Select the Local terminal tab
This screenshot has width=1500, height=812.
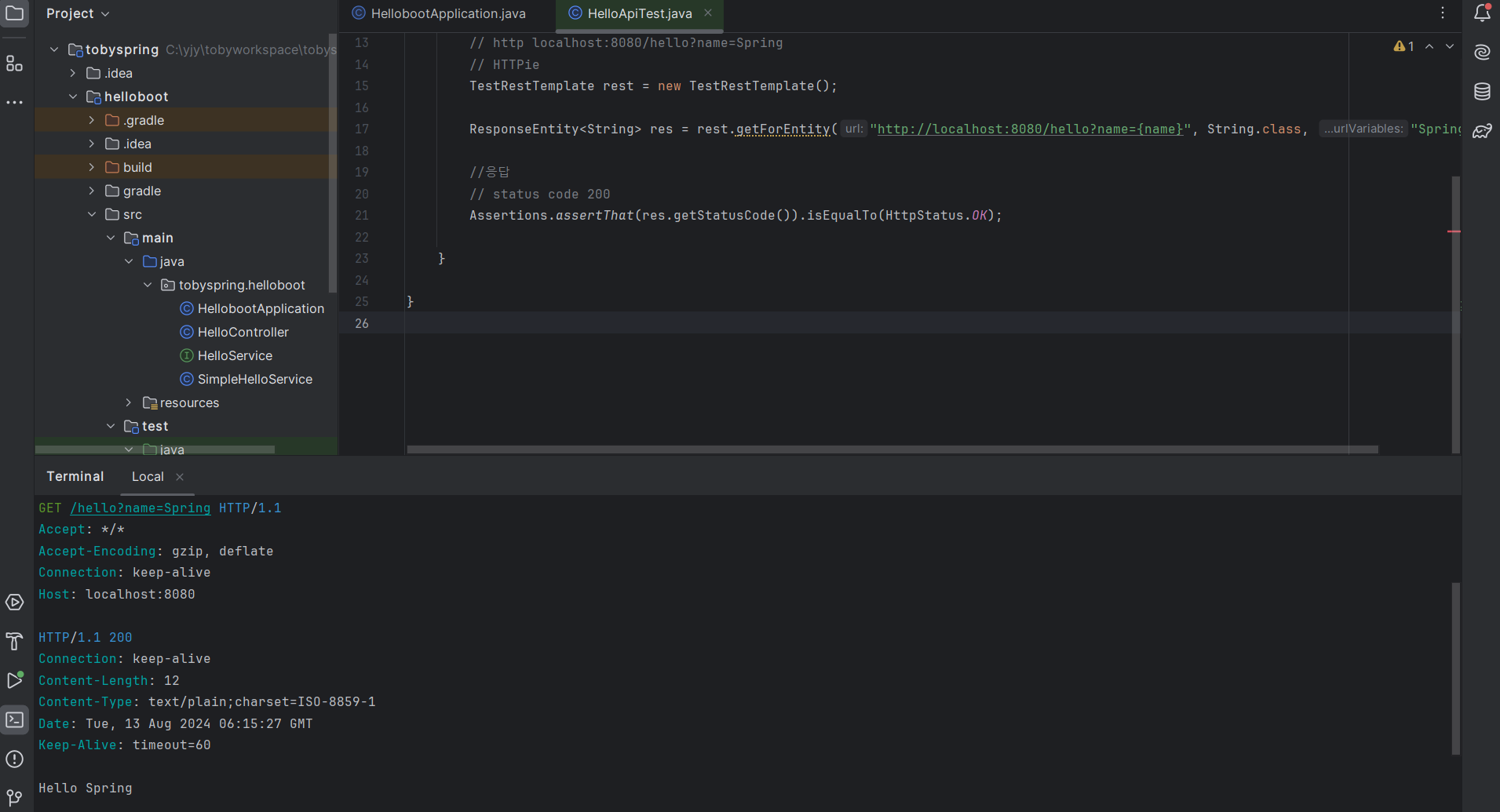(148, 477)
